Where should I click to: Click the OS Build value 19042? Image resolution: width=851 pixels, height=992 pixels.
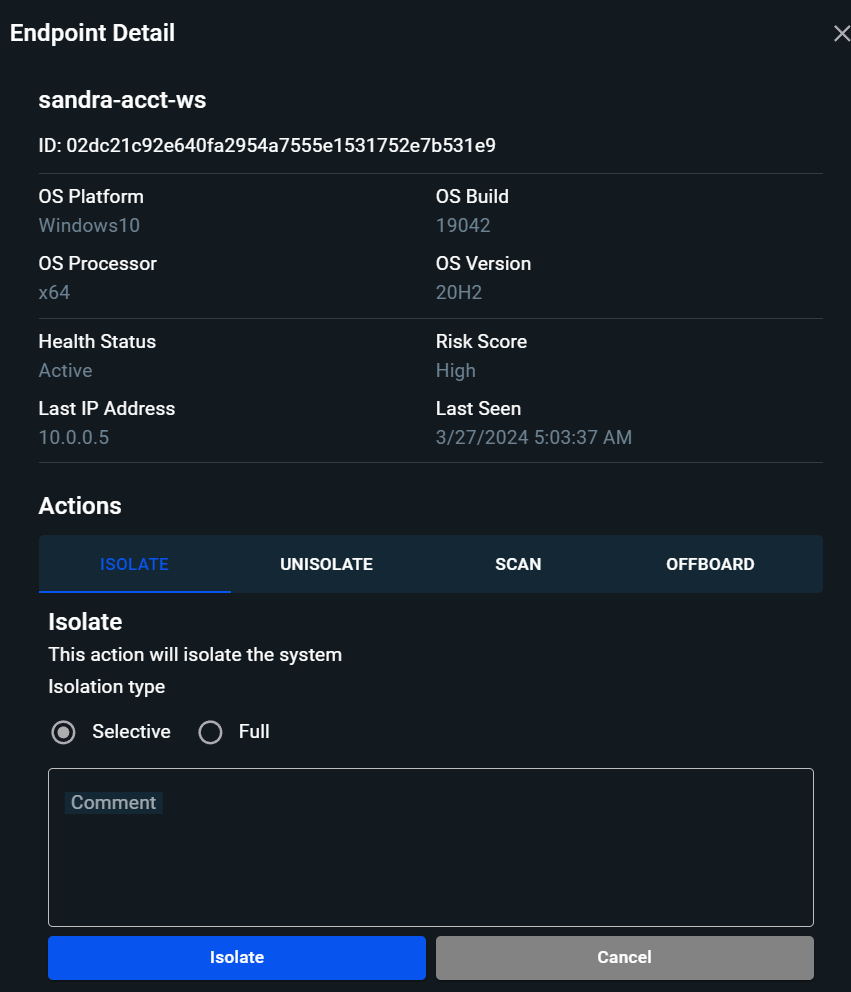[463, 225]
